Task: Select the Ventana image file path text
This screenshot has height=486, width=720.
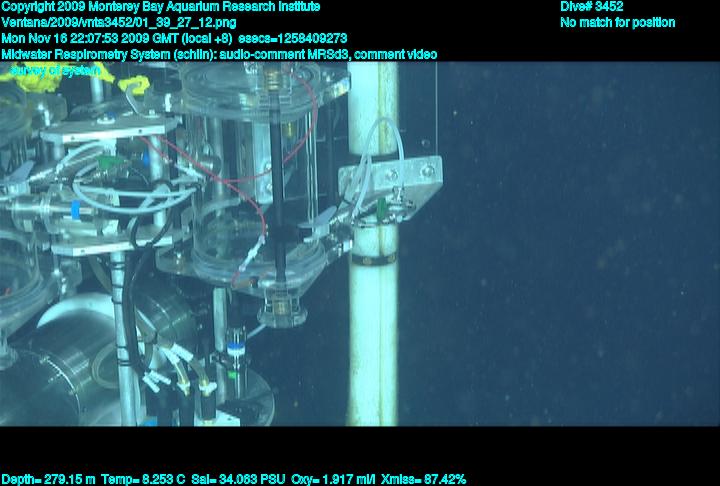Action: (119, 22)
